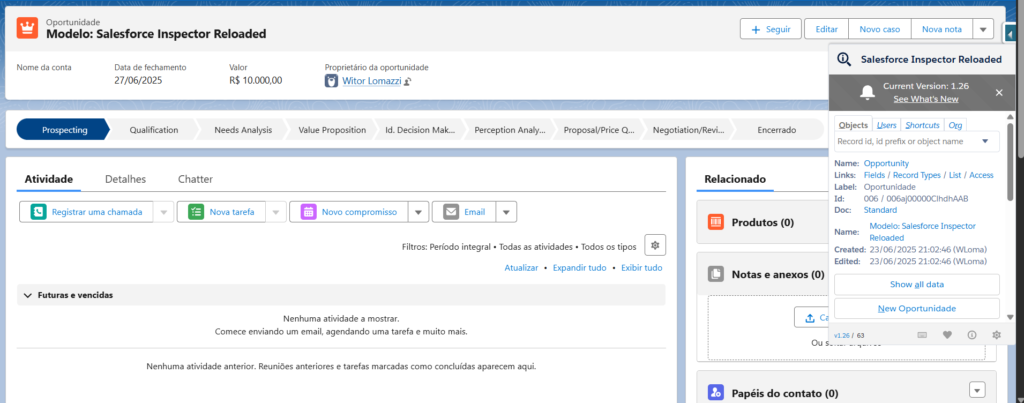Select the Qualification stage
This screenshot has width=1024, height=403.
click(153, 130)
